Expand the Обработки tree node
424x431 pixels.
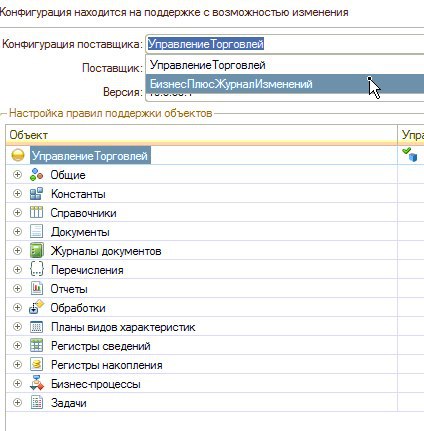[17, 307]
